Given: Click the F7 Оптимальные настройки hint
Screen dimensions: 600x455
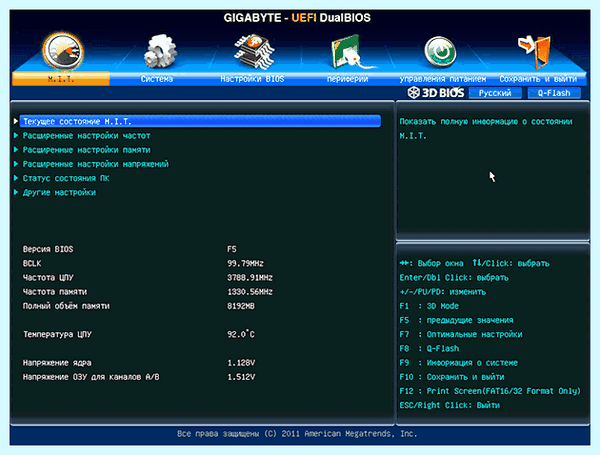Looking at the screenshot, I should (461, 334).
